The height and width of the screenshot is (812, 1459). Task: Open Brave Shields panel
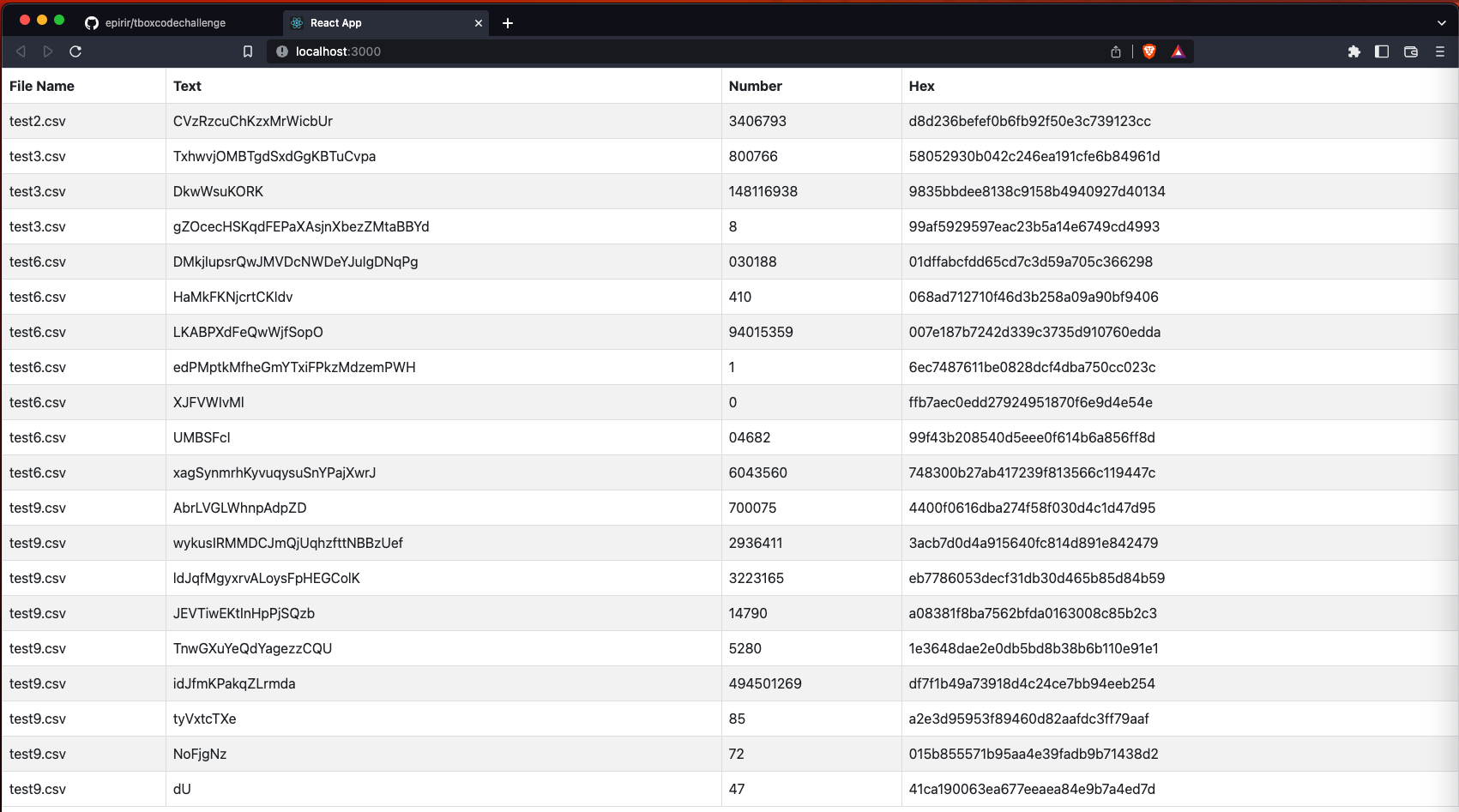(1149, 51)
